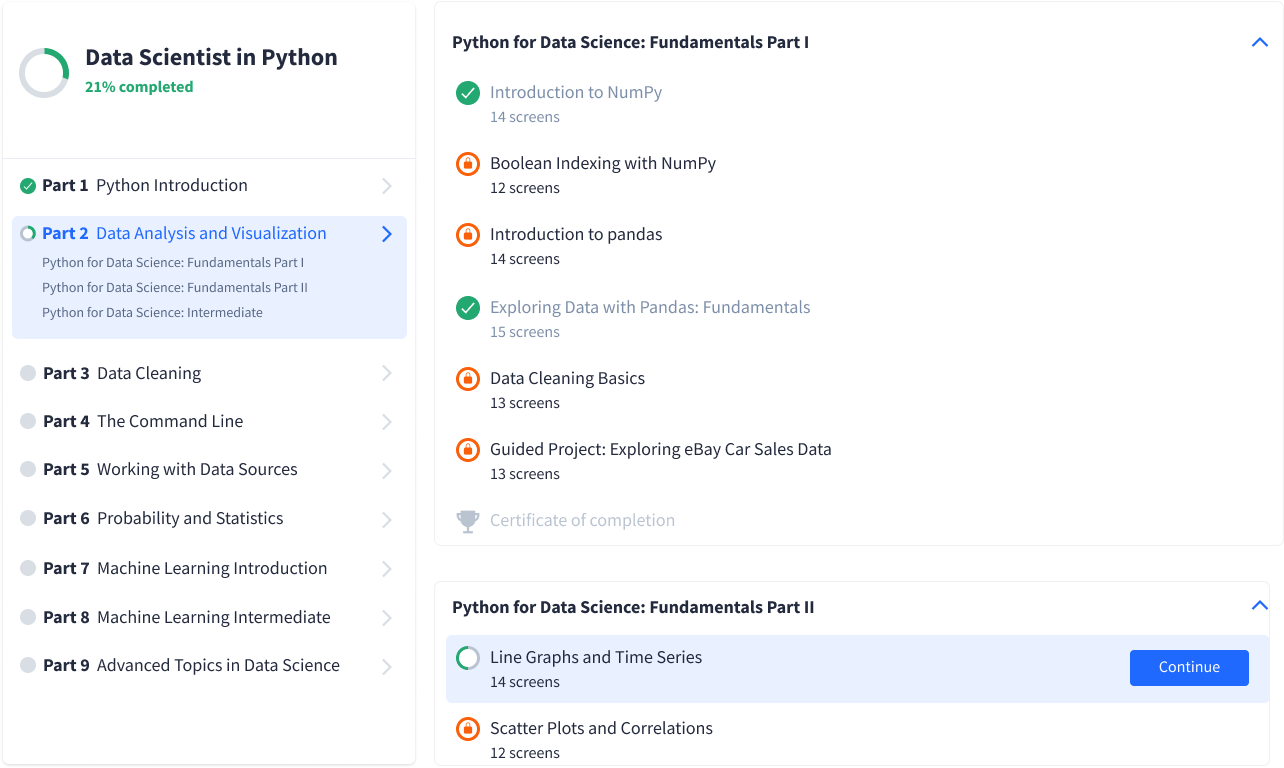
Task: Open Line Graphs and Time Series lesson
Action: click(596, 658)
